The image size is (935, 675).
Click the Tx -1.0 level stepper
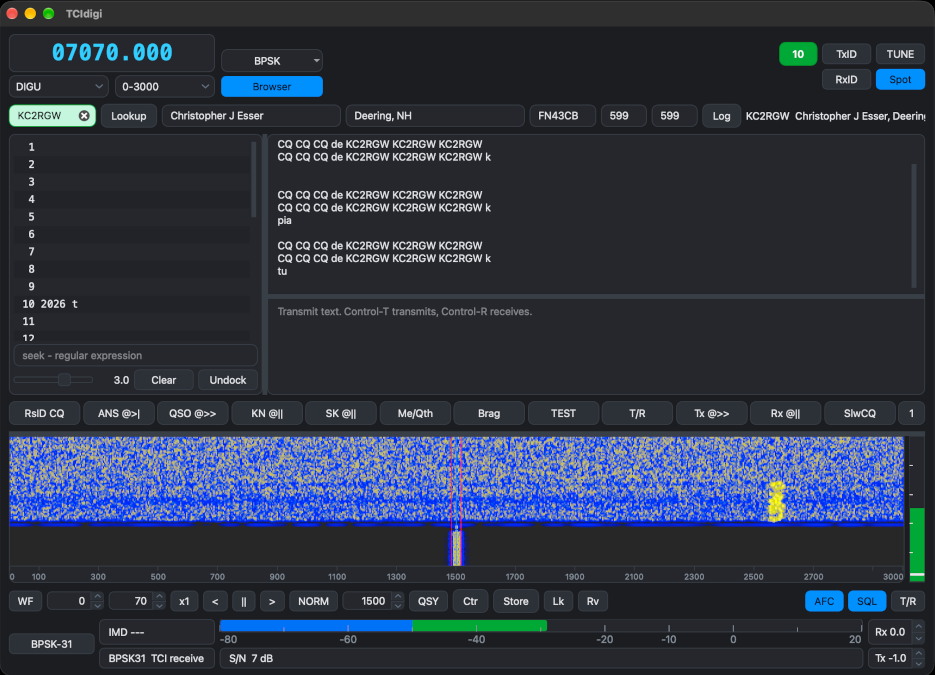[x=896, y=658]
